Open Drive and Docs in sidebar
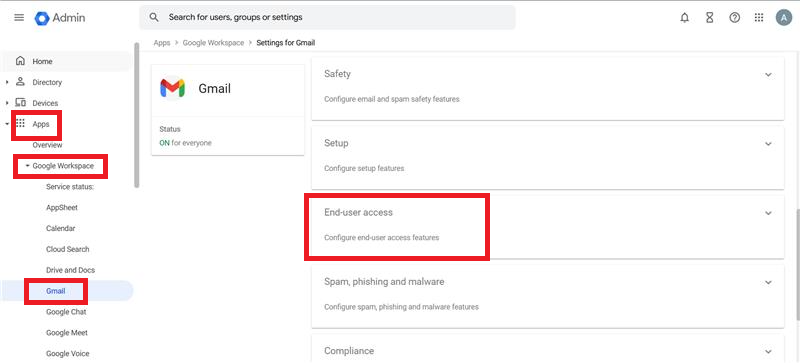800x363 pixels. pos(70,270)
